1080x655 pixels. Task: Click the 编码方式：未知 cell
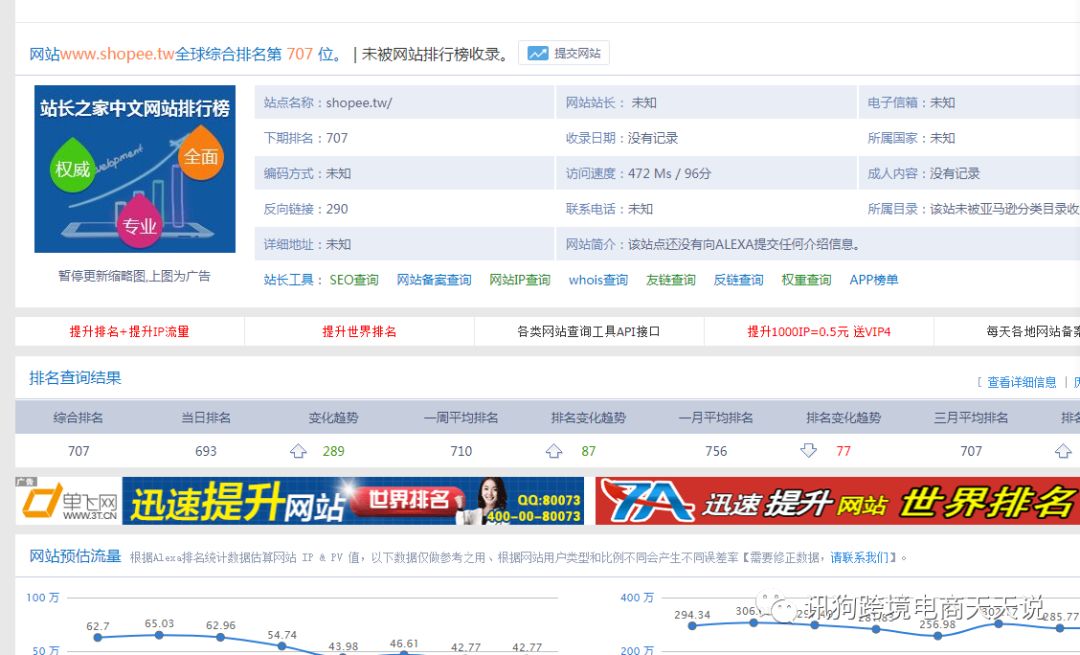pyautogui.click(x=404, y=174)
